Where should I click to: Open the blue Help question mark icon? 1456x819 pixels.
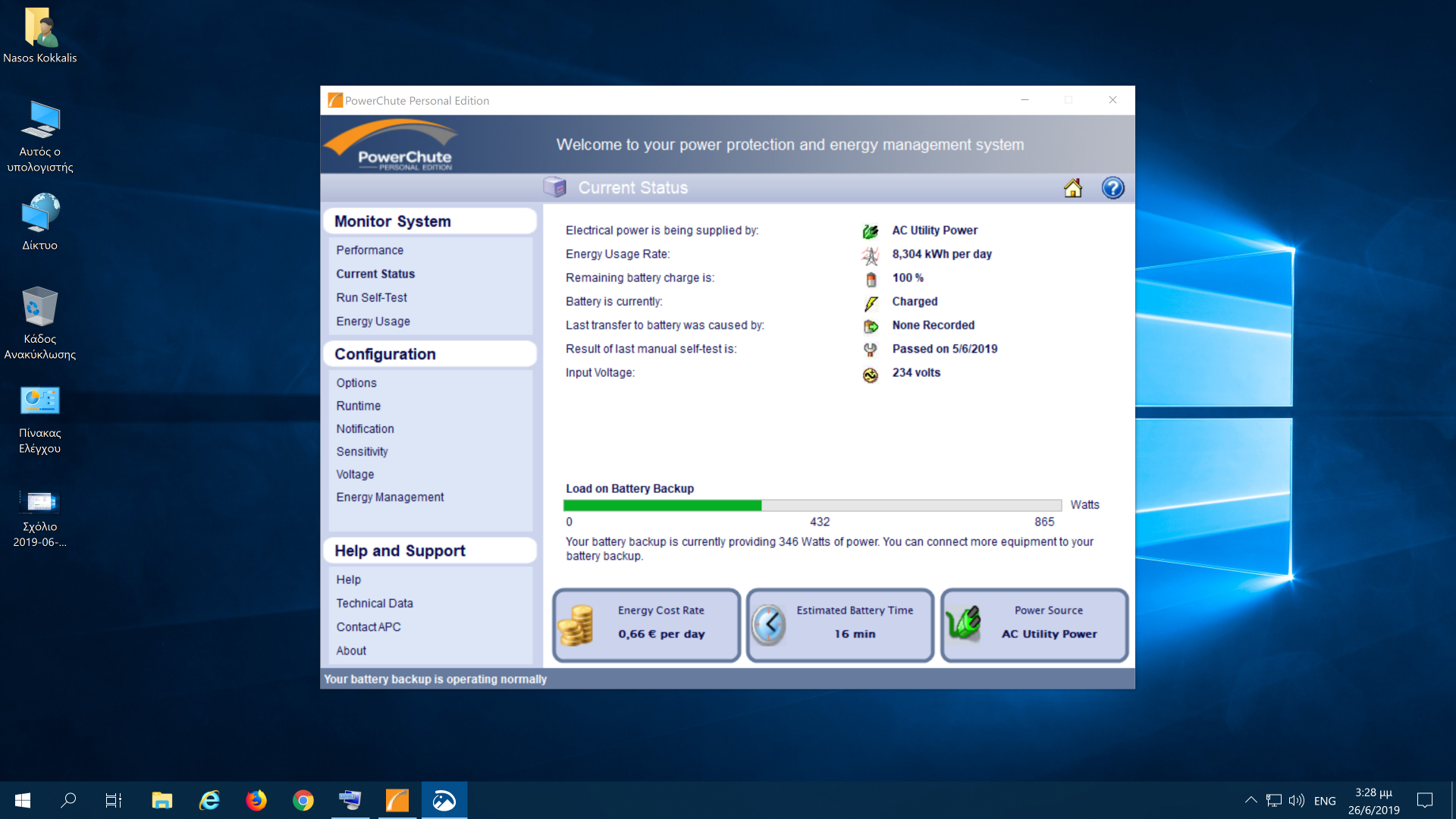click(1112, 188)
